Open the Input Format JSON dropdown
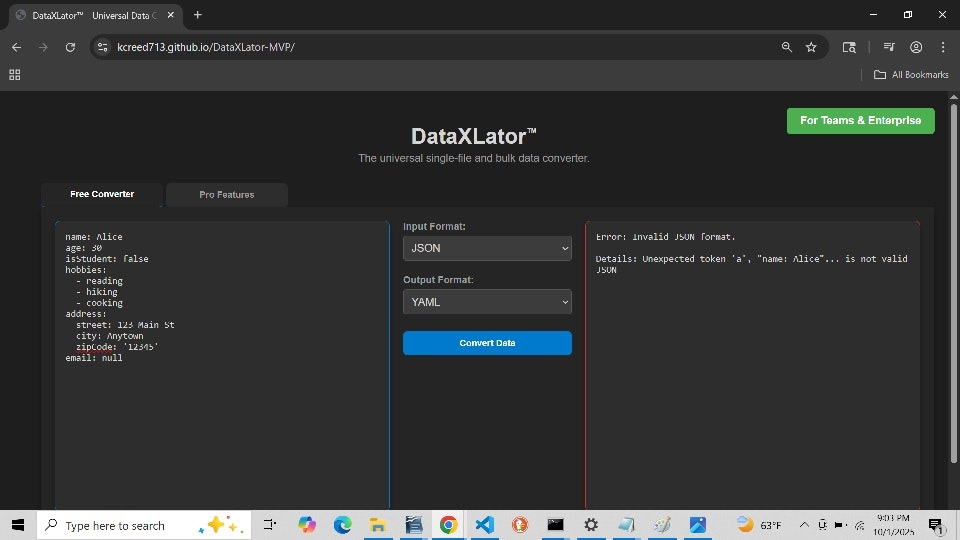 tap(487, 248)
